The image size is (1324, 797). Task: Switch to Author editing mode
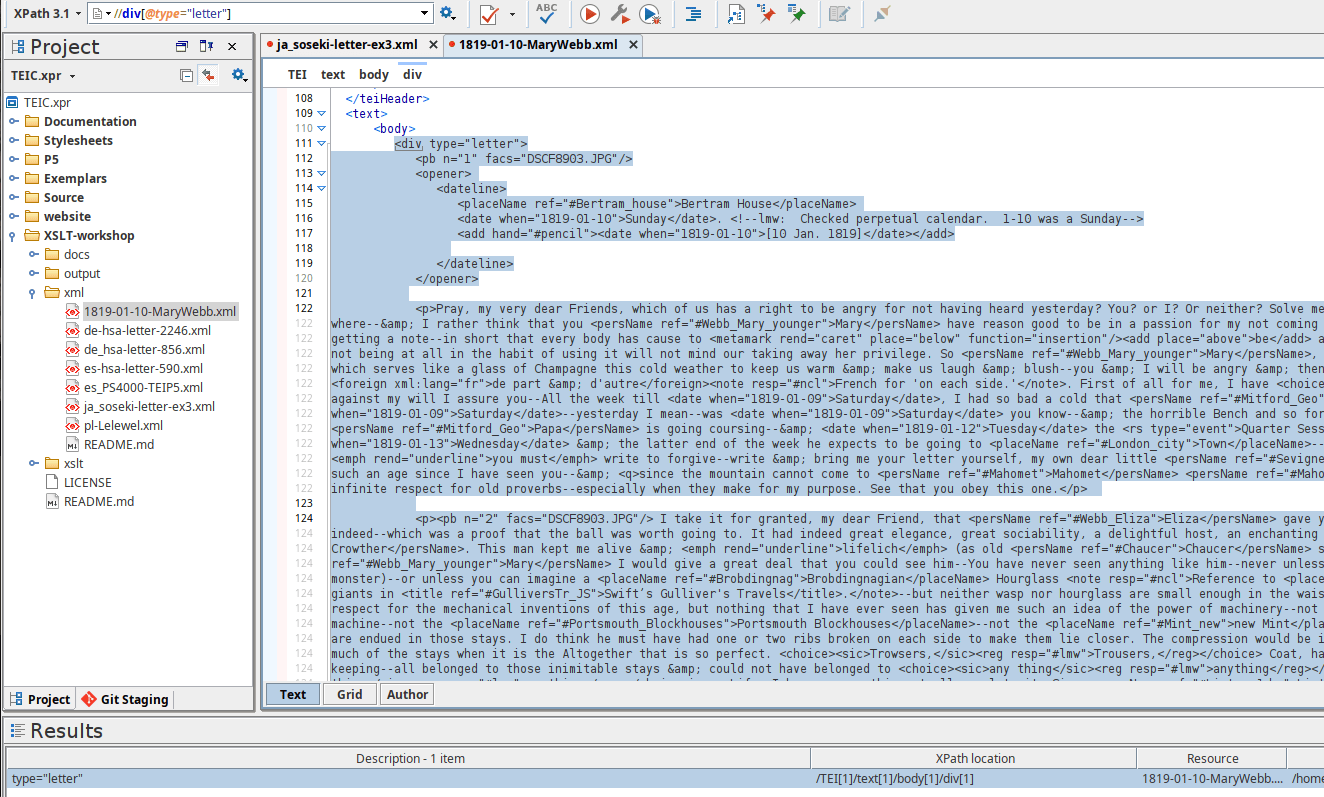[x=407, y=694]
